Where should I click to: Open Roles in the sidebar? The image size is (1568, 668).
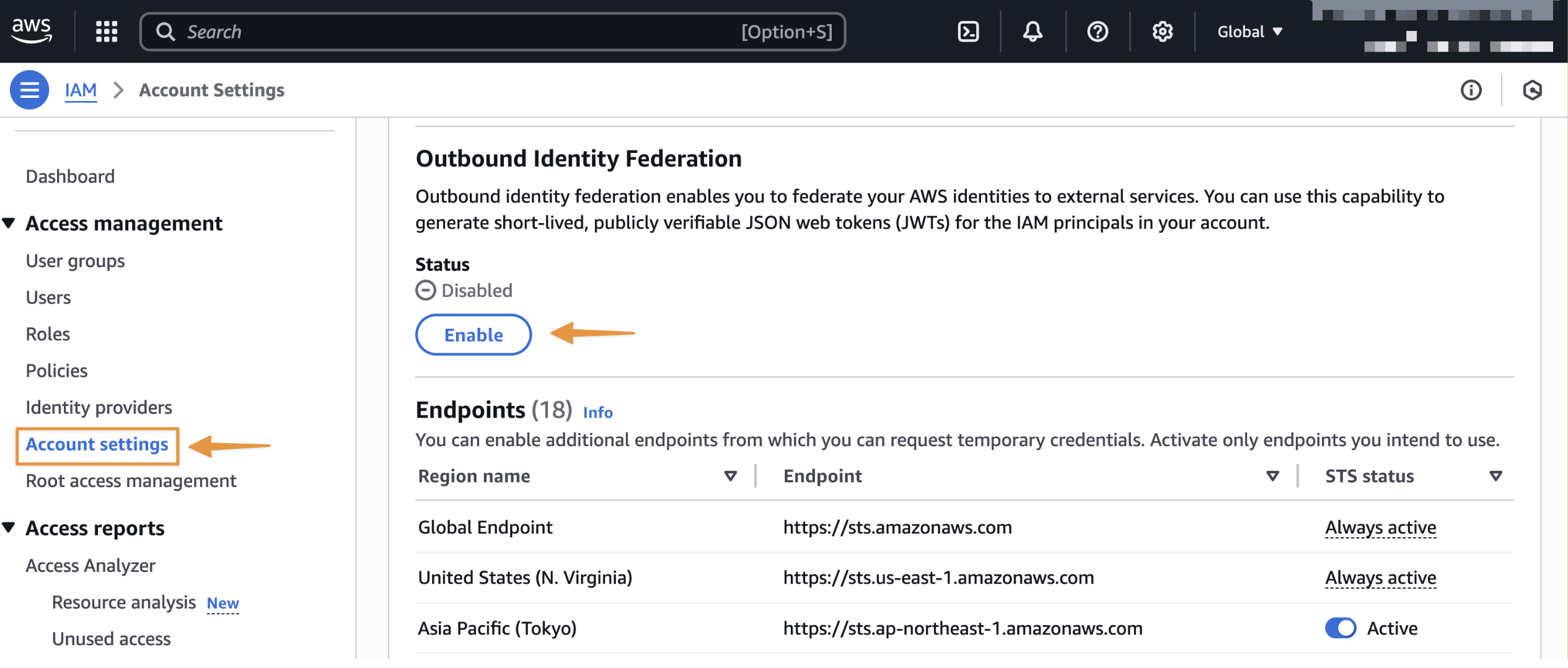48,334
